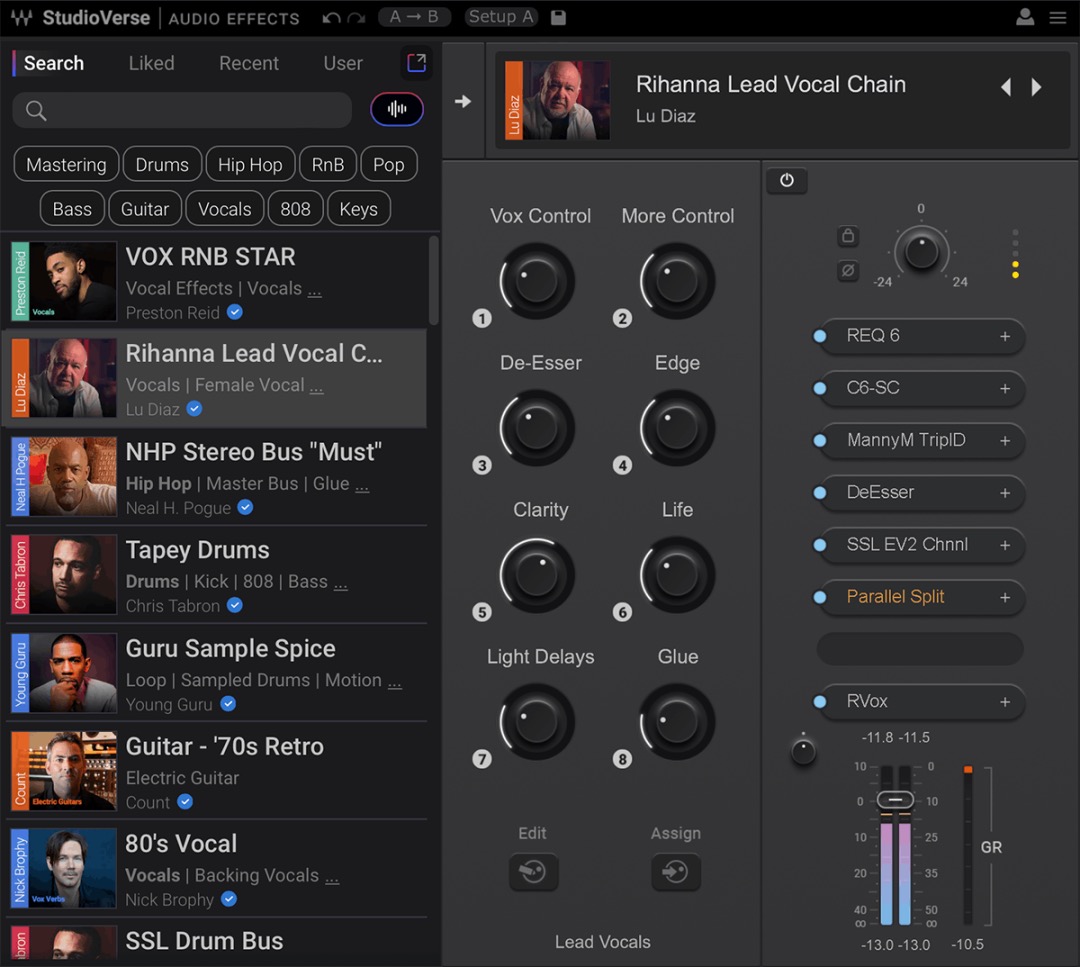Screen dimensions: 1080x967
Task: Click the output level fader handle
Action: (895, 800)
